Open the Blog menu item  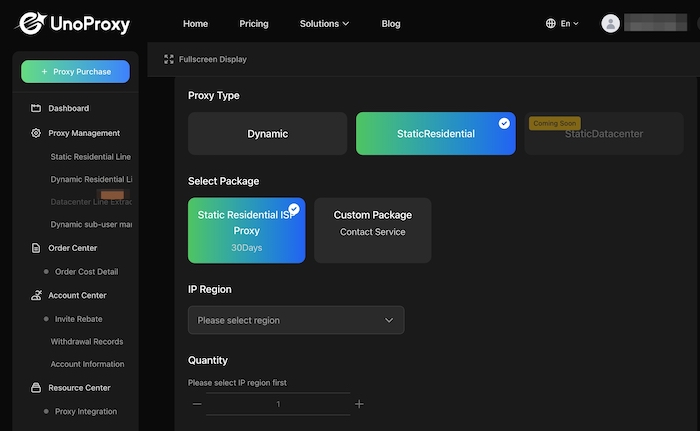pos(391,23)
